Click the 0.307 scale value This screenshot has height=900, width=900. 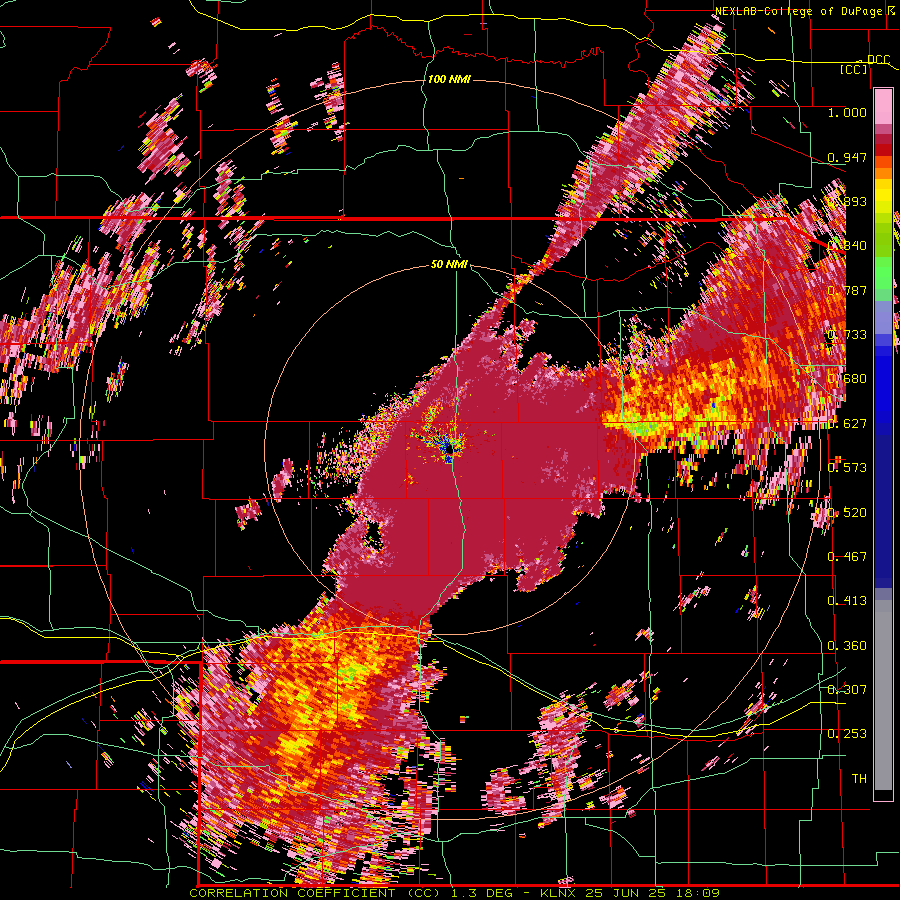(847, 689)
